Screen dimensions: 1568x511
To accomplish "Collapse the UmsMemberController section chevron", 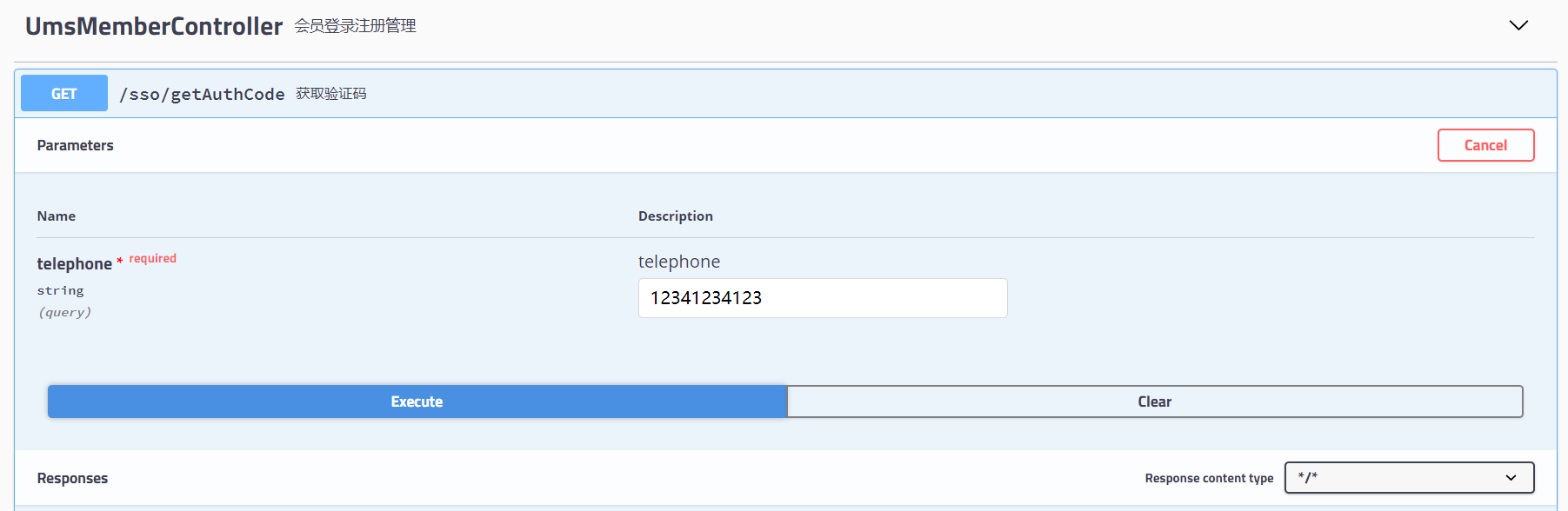I will point(1518,25).
